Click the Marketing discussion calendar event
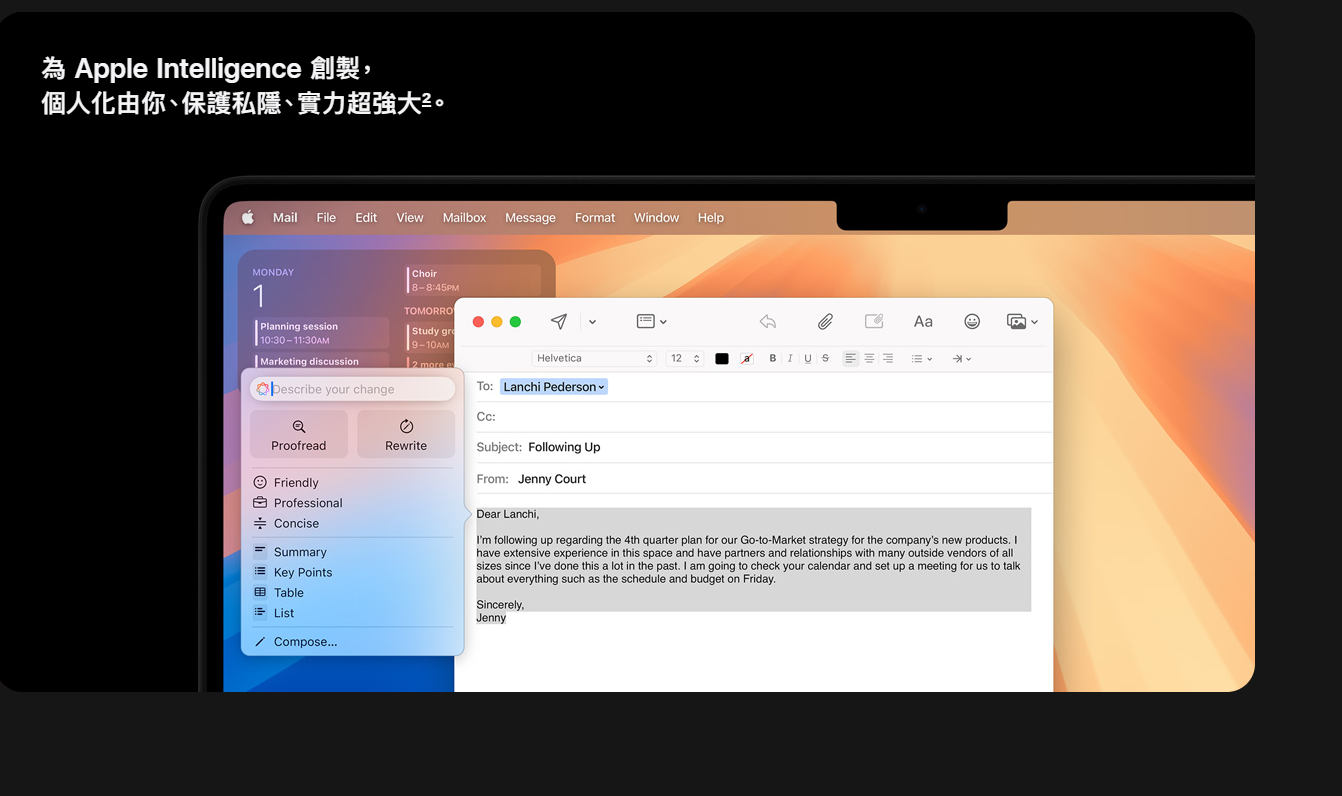The width and height of the screenshot is (1342, 796). (x=321, y=361)
